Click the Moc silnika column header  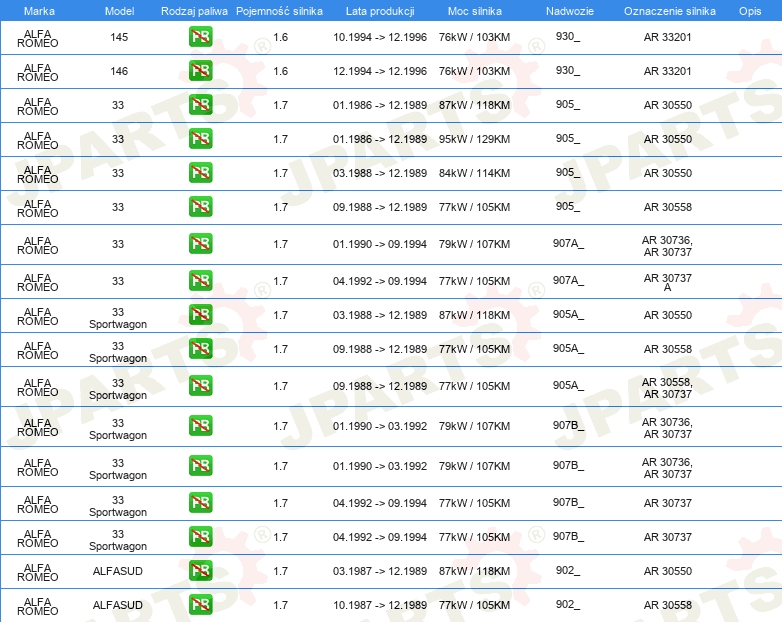click(x=475, y=11)
